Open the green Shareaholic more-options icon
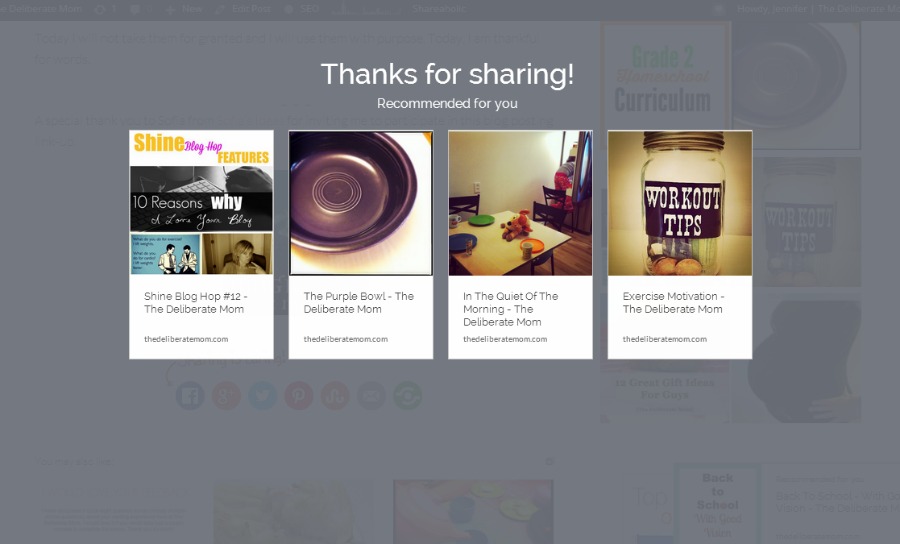 tap(408, 395)
